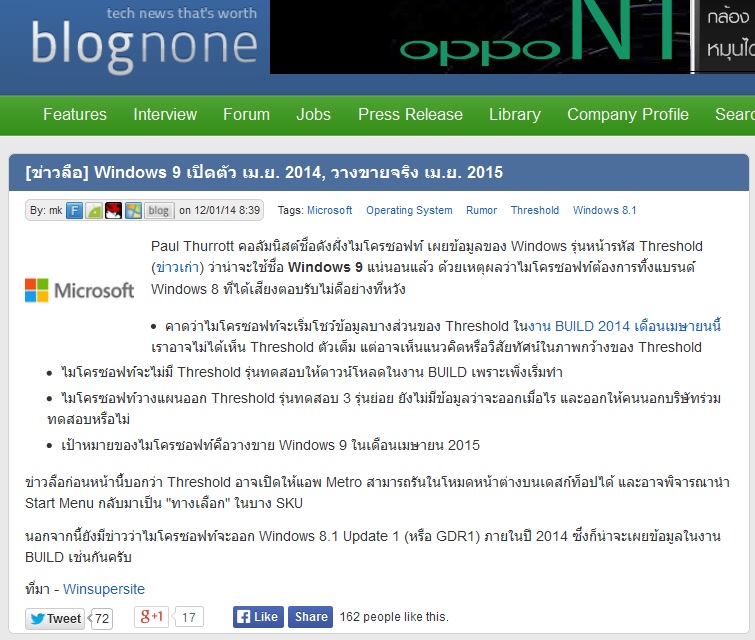This screenshot has height=640, width=755.
Task: Go to the Interview section
Action: pos(165,115)
